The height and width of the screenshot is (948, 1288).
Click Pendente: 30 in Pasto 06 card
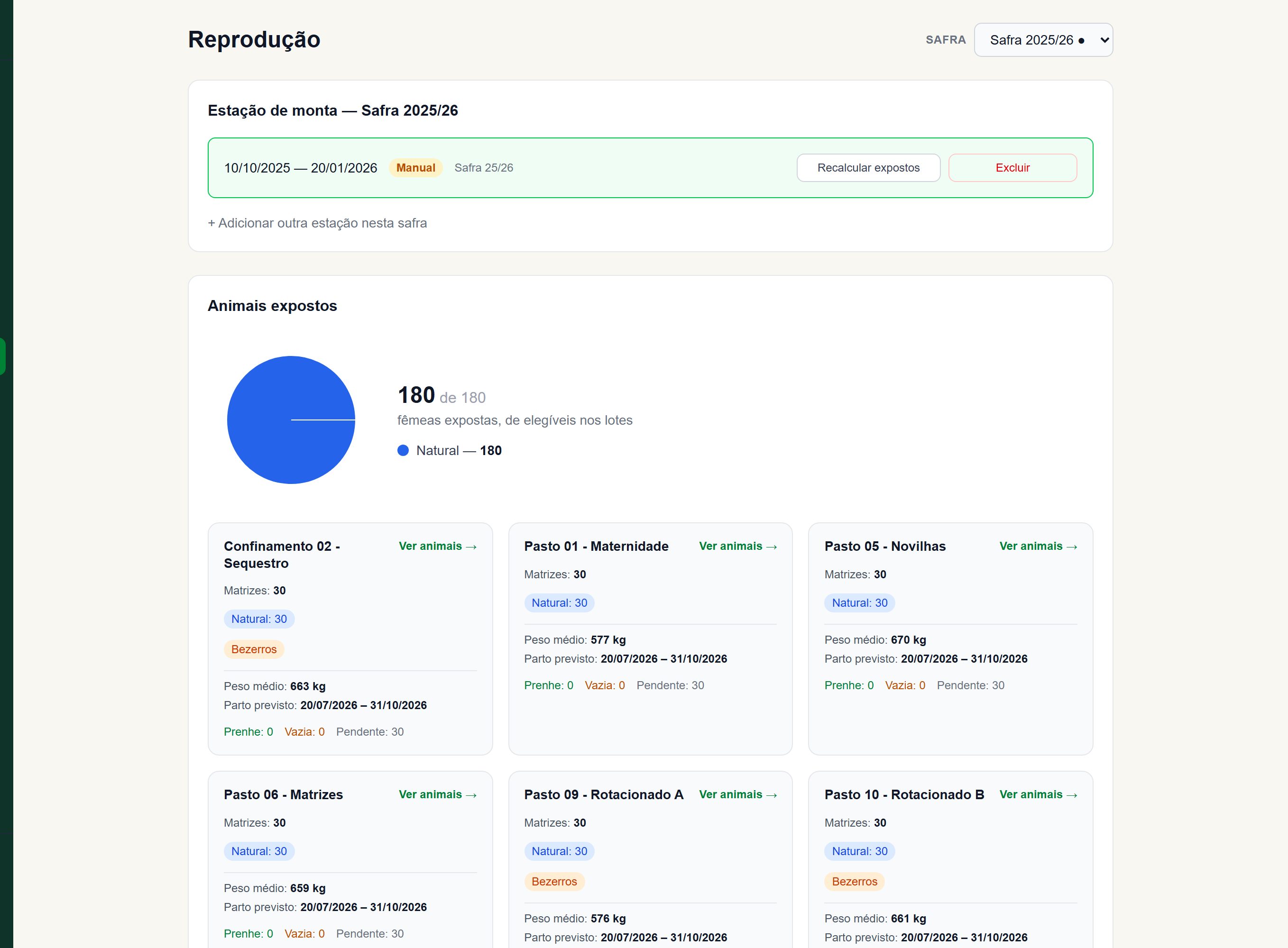click(x=369, y=934)
